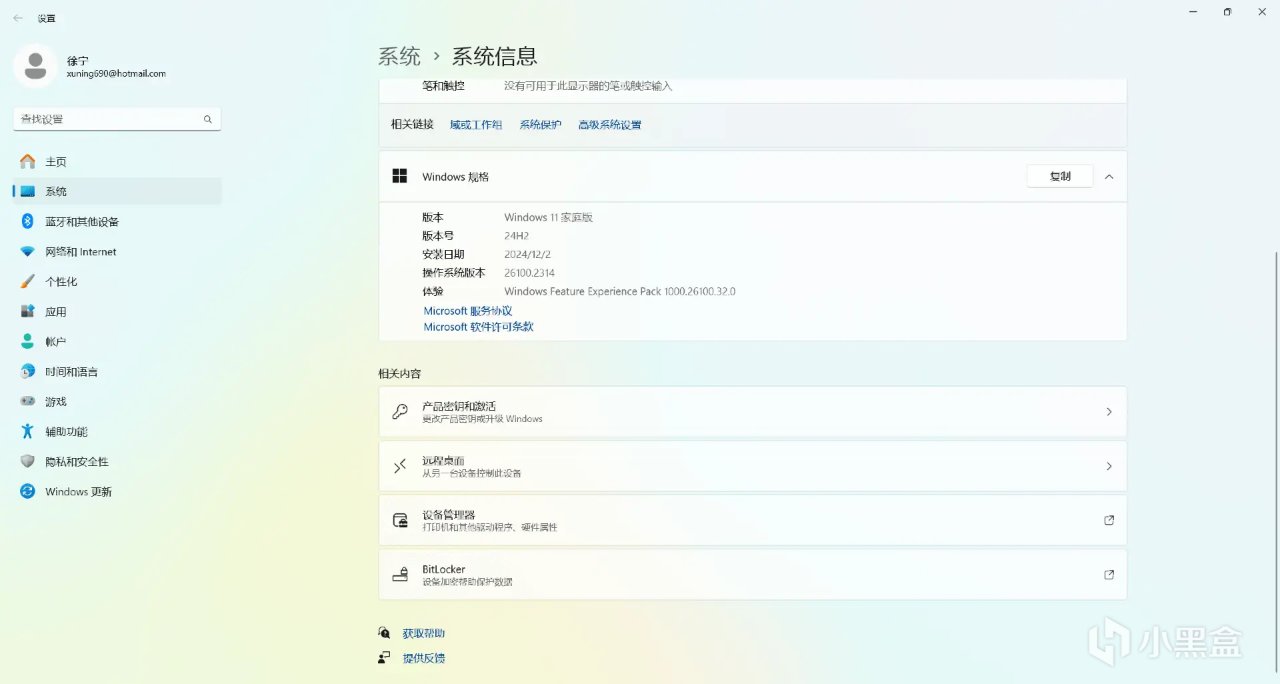
Task: Click the version value Windows 11 家庭版
Action: point(549,217)
